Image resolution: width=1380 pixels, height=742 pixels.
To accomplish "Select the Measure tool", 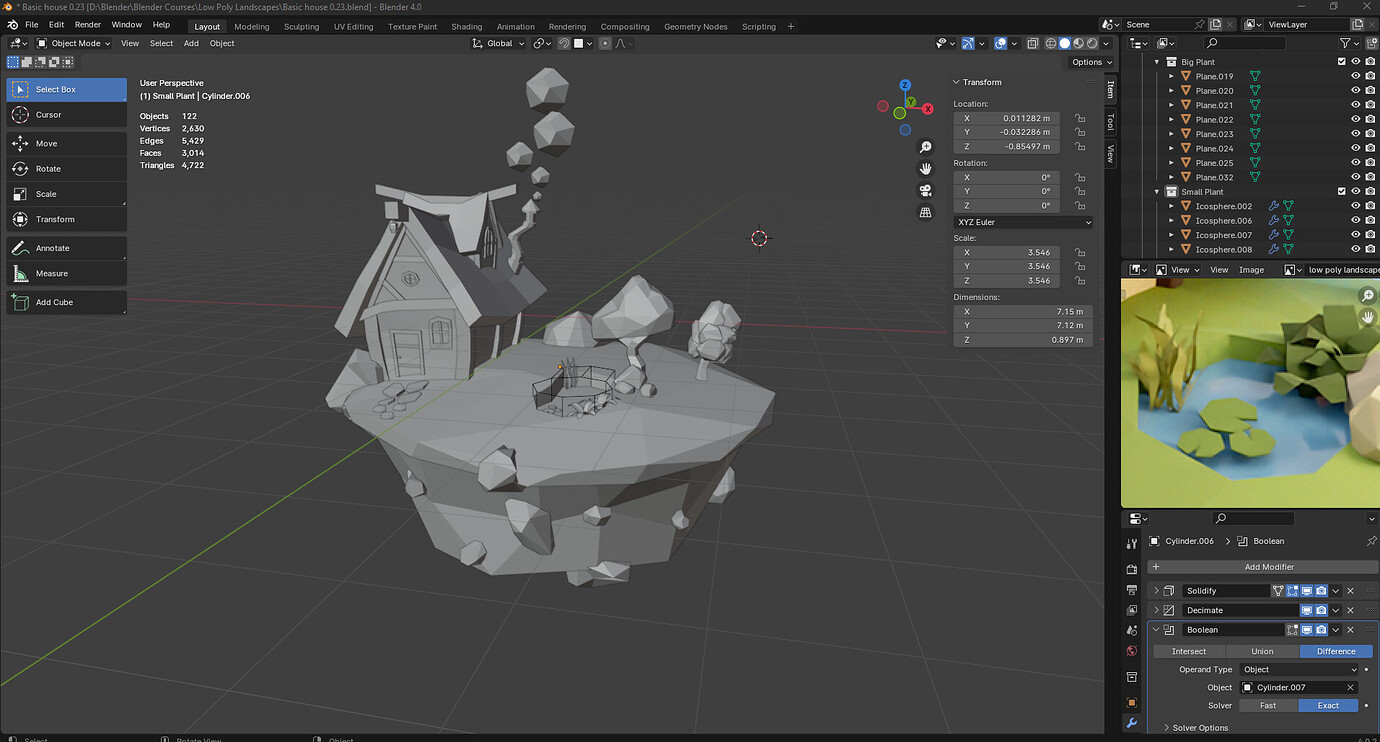I will (x=67, y=273).
